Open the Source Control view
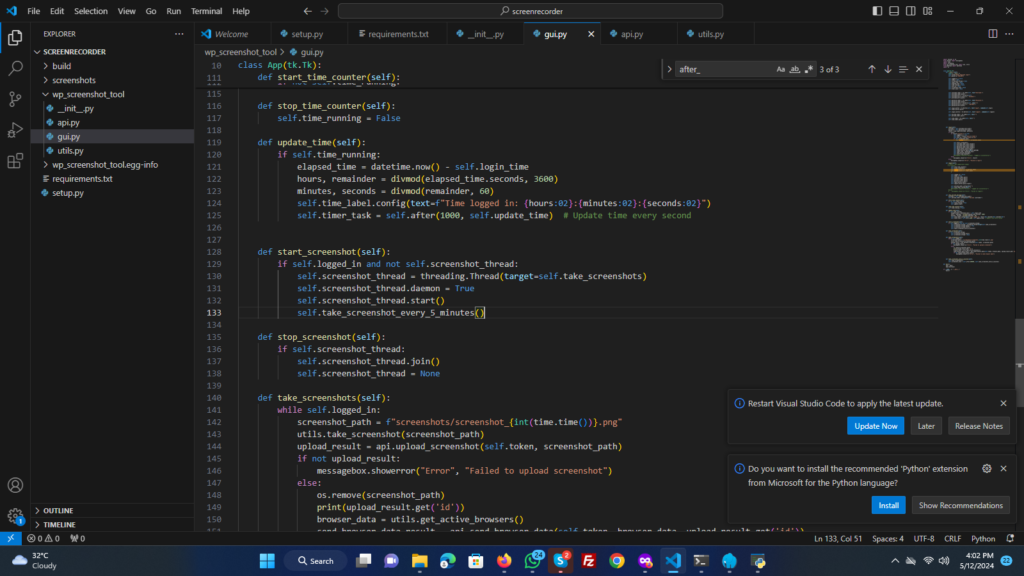The width and height of the screenshot is (1024, 576). (15, 99)
